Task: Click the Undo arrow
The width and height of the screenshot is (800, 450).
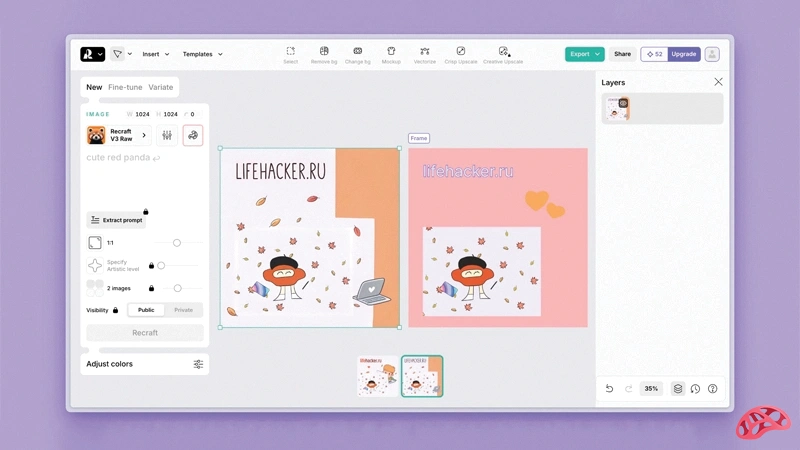Action: click(x=609, y=389)
